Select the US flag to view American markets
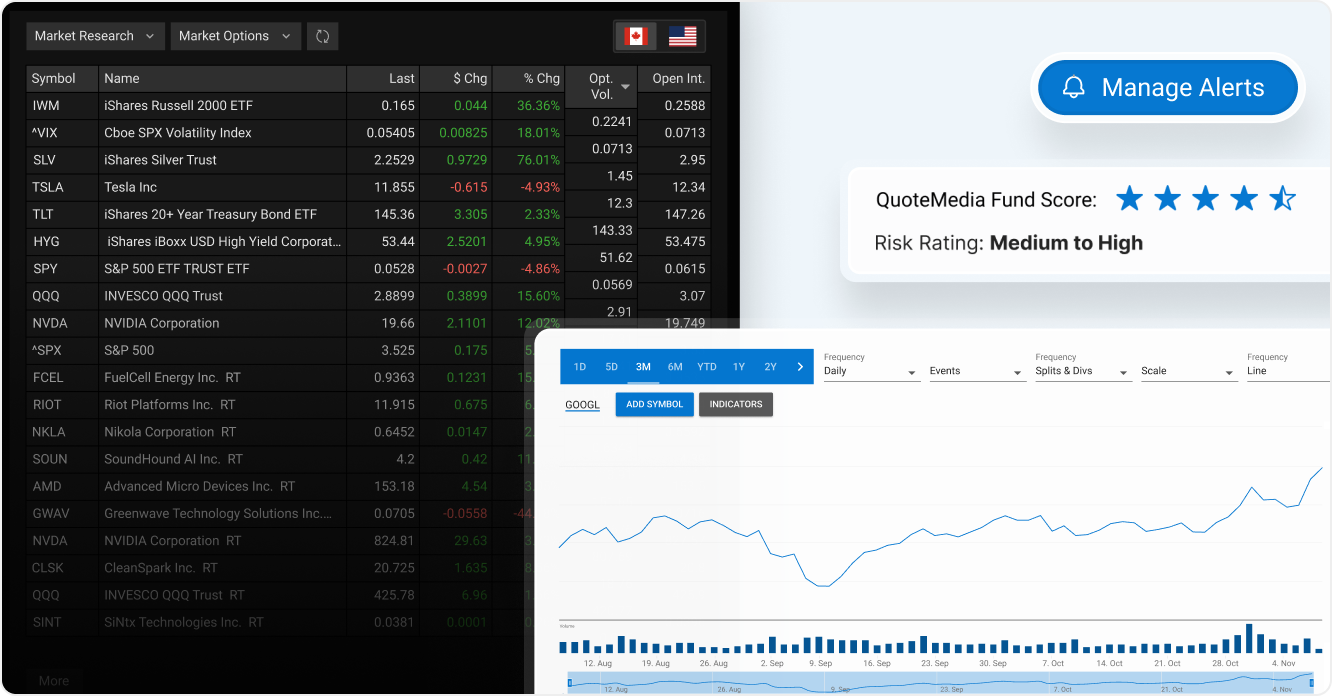The image size is (1332, 696). click(682, 35)
